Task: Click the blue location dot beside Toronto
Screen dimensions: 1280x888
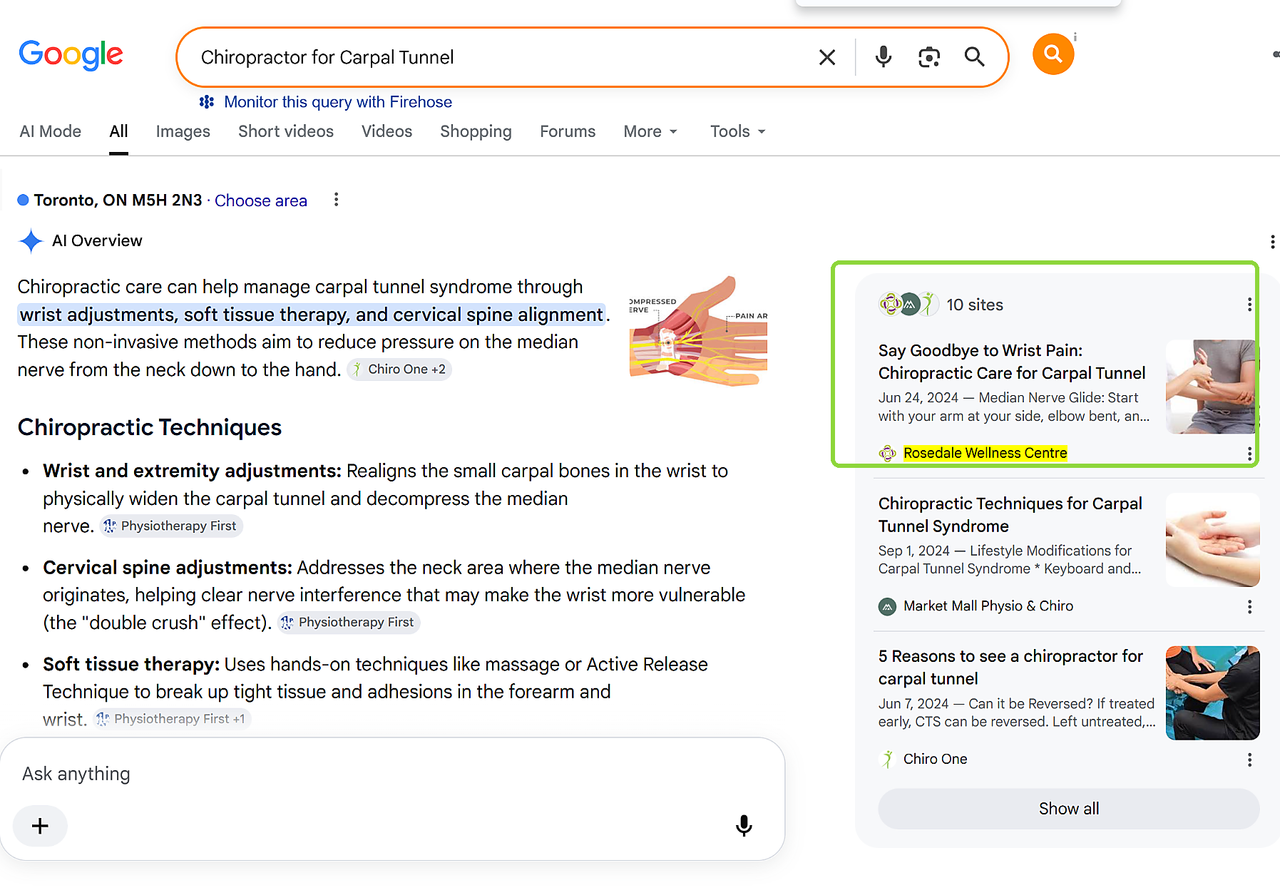Action: (x=23, y=200)
